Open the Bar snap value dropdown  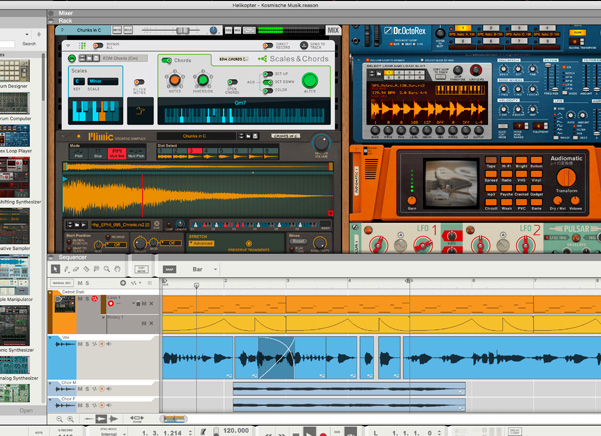point(205,269)
